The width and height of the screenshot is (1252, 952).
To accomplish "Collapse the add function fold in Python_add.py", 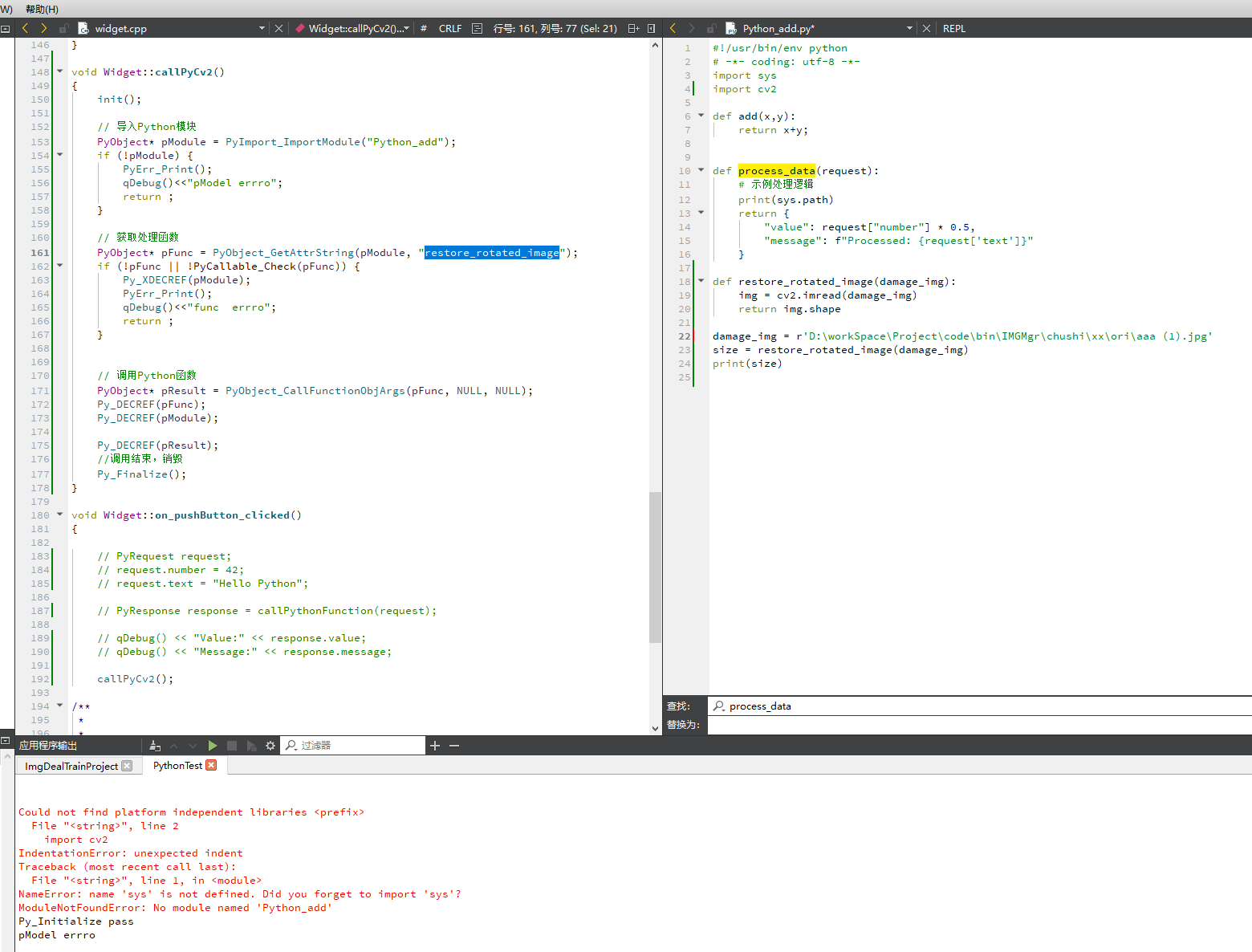I will click(701, 115).
